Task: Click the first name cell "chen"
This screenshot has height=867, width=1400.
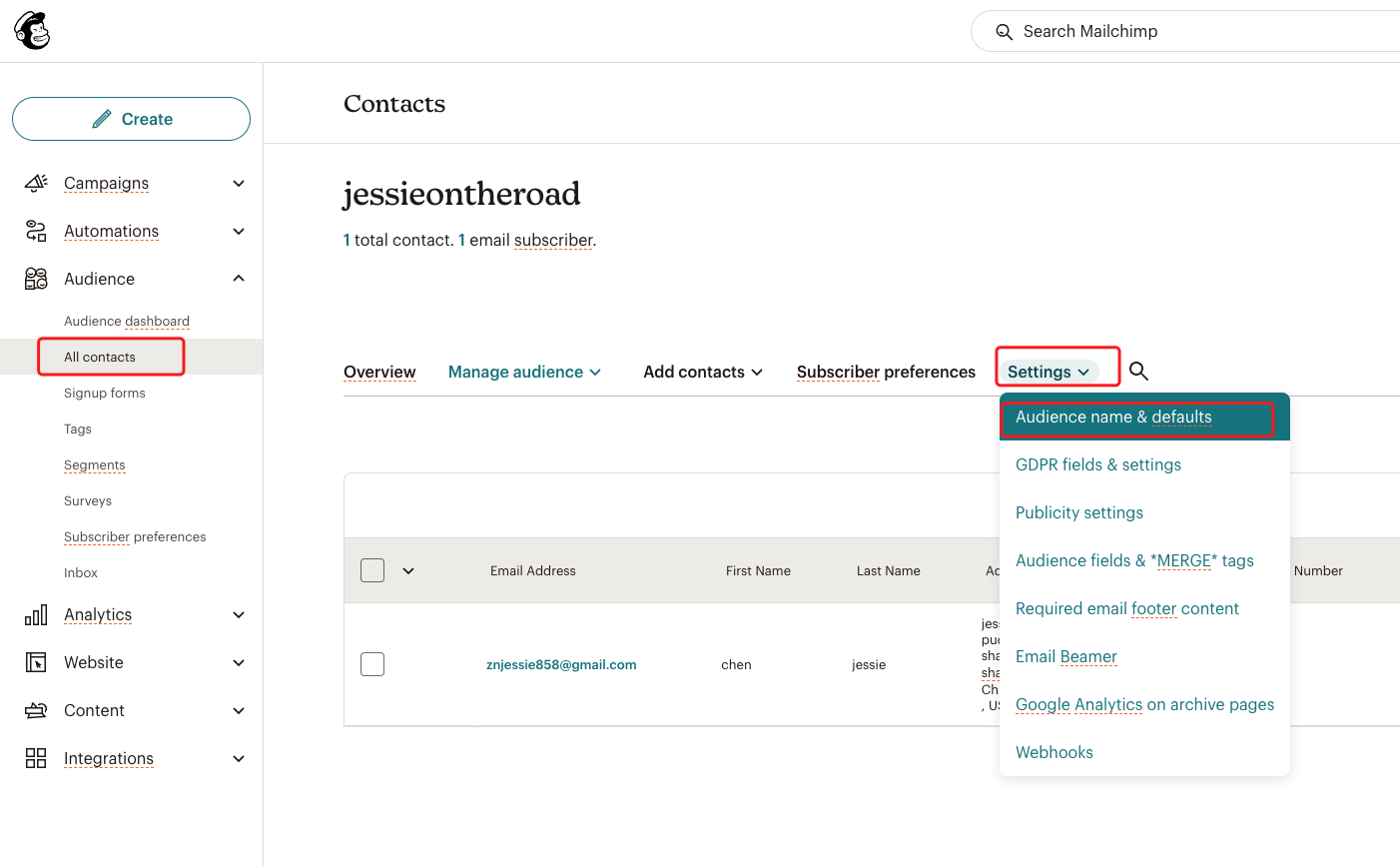Action: coord(736,664)
